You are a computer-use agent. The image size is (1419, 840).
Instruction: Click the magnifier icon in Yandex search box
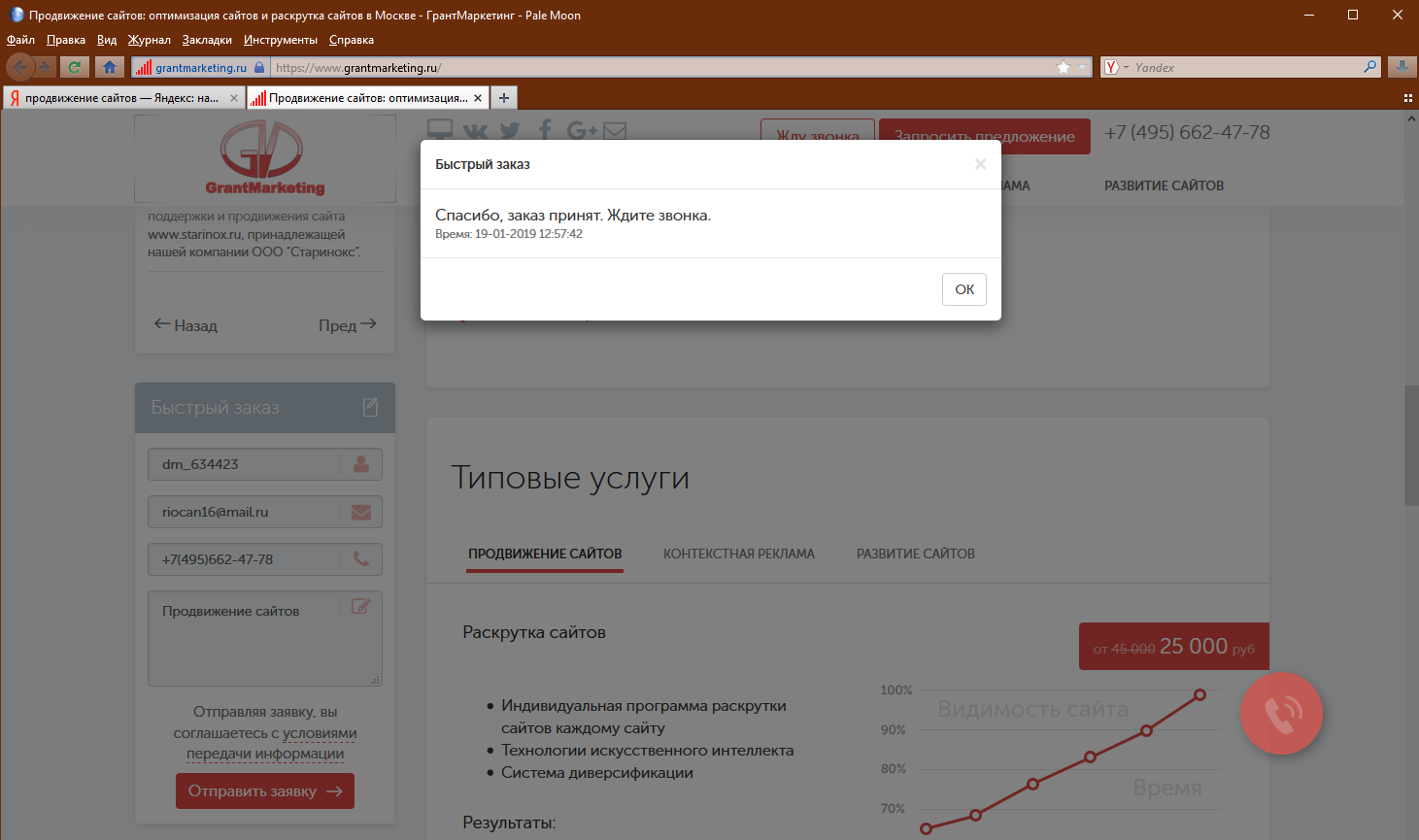click(x=1370, y=67)
